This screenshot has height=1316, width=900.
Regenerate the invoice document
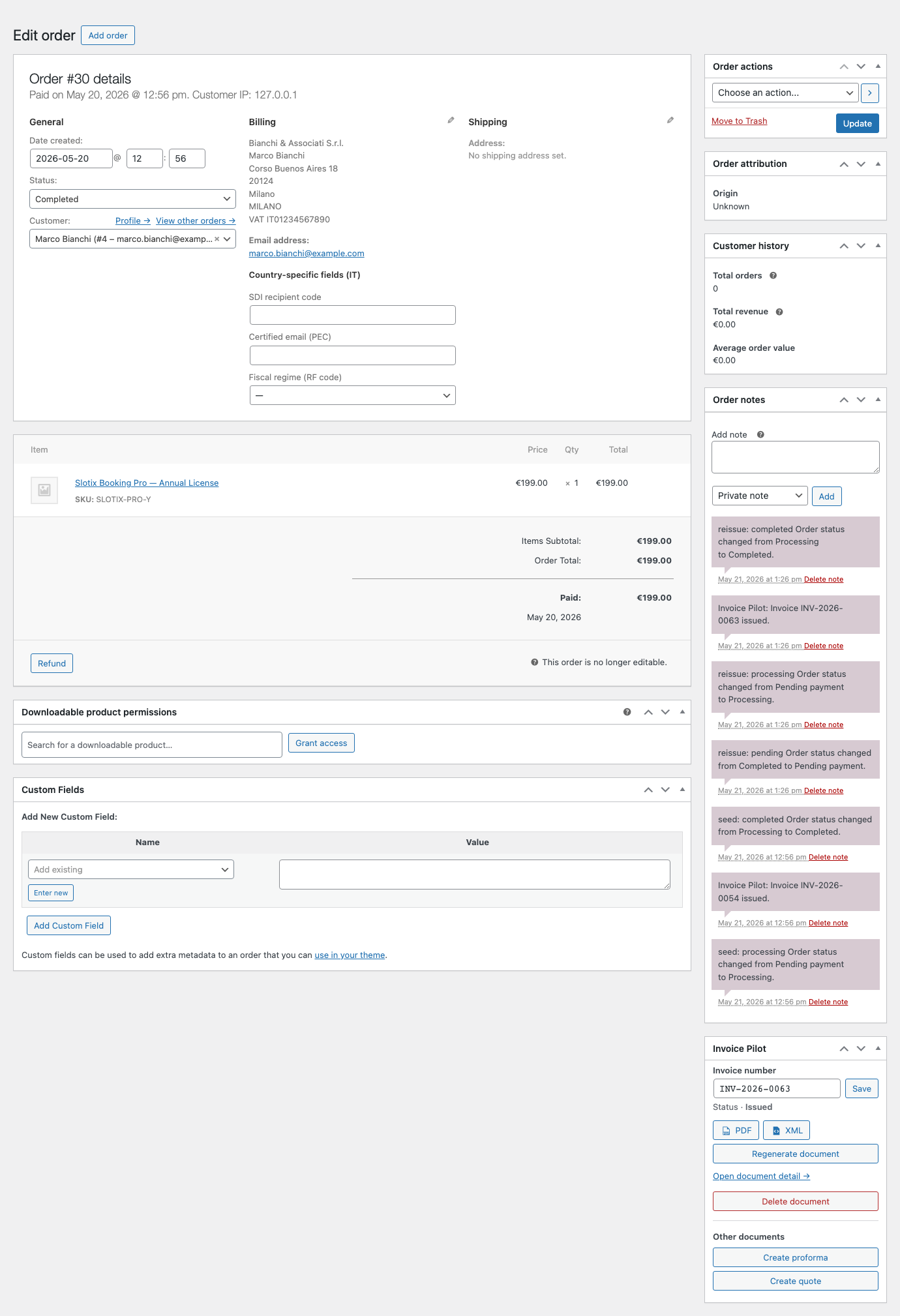pos(796,1154)
